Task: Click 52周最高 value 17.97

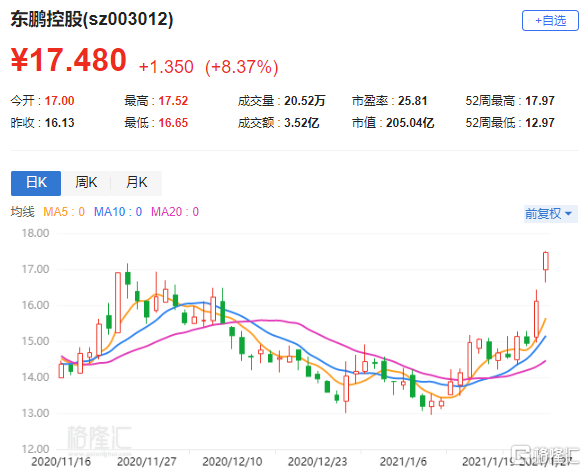Action: click(x=540, y=101)
